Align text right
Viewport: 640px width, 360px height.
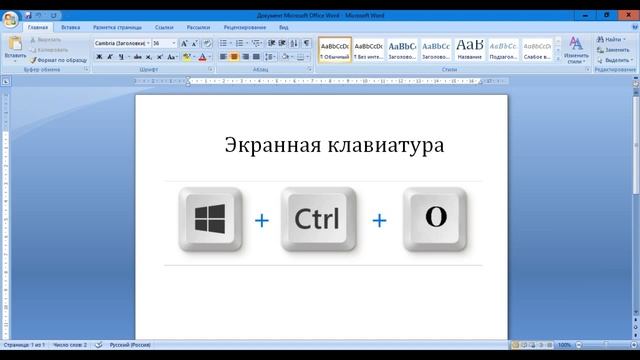click(245, 57)
